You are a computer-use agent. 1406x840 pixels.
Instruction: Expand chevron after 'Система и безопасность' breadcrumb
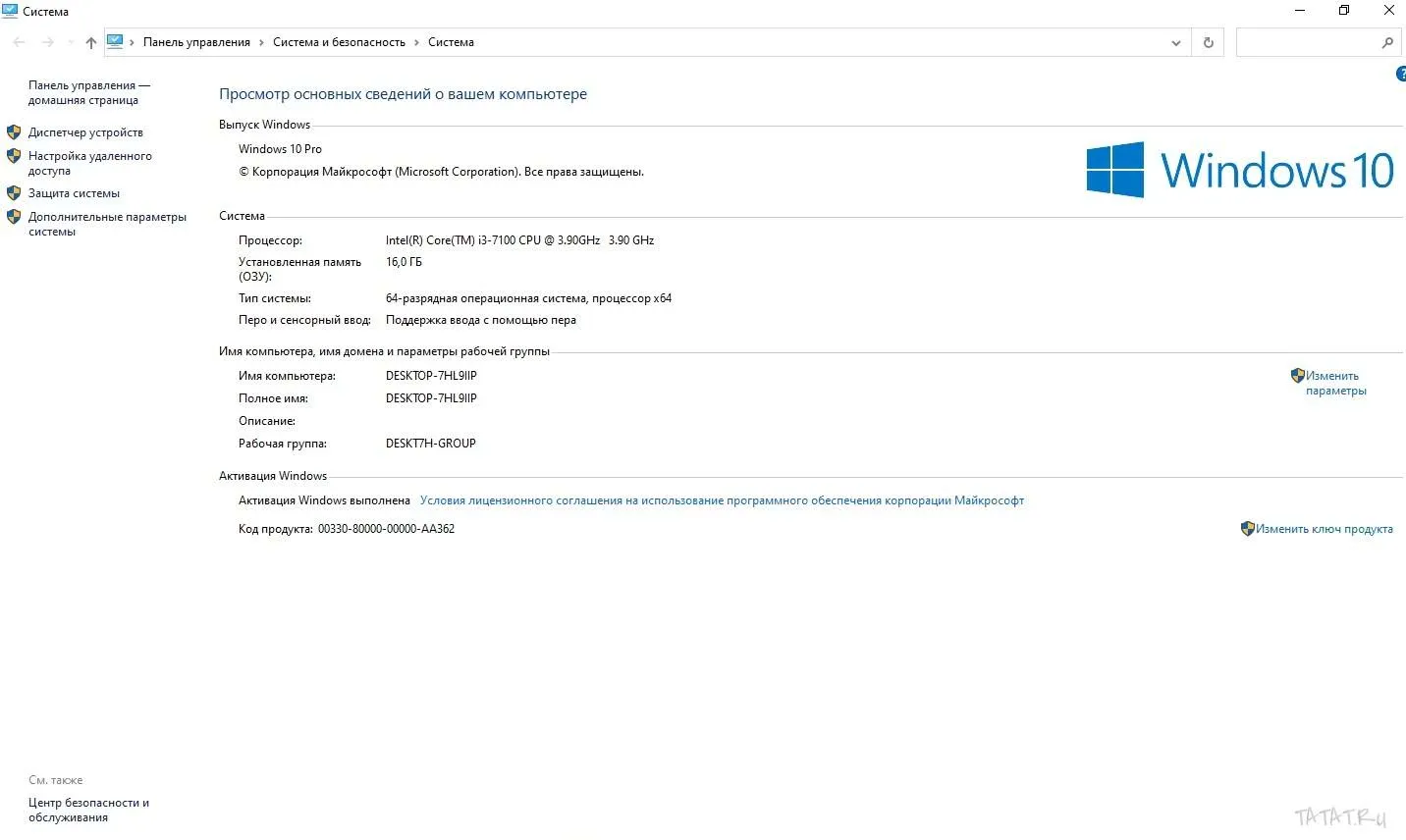(416, 42)
